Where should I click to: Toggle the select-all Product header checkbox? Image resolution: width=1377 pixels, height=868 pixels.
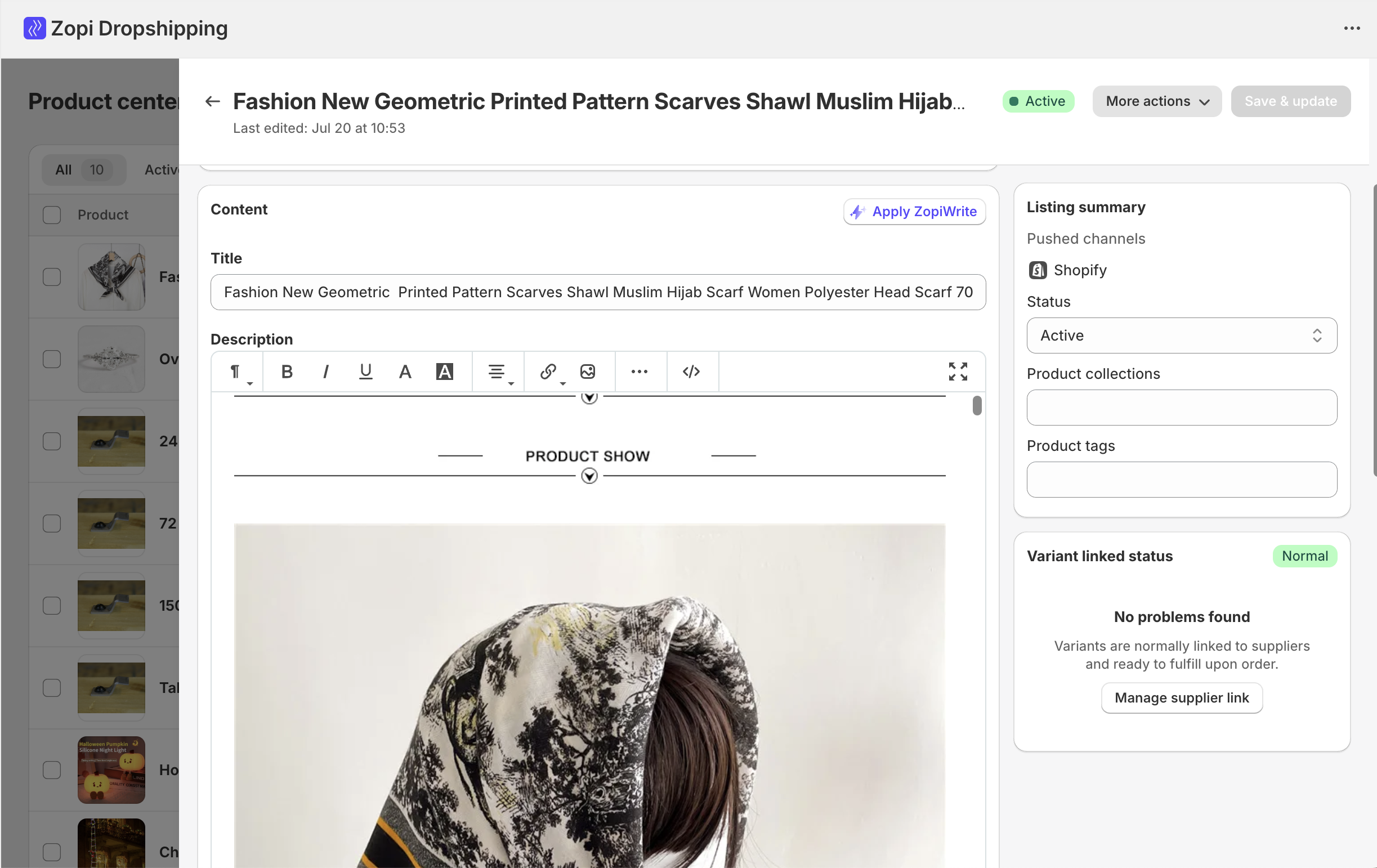(51, 215)
